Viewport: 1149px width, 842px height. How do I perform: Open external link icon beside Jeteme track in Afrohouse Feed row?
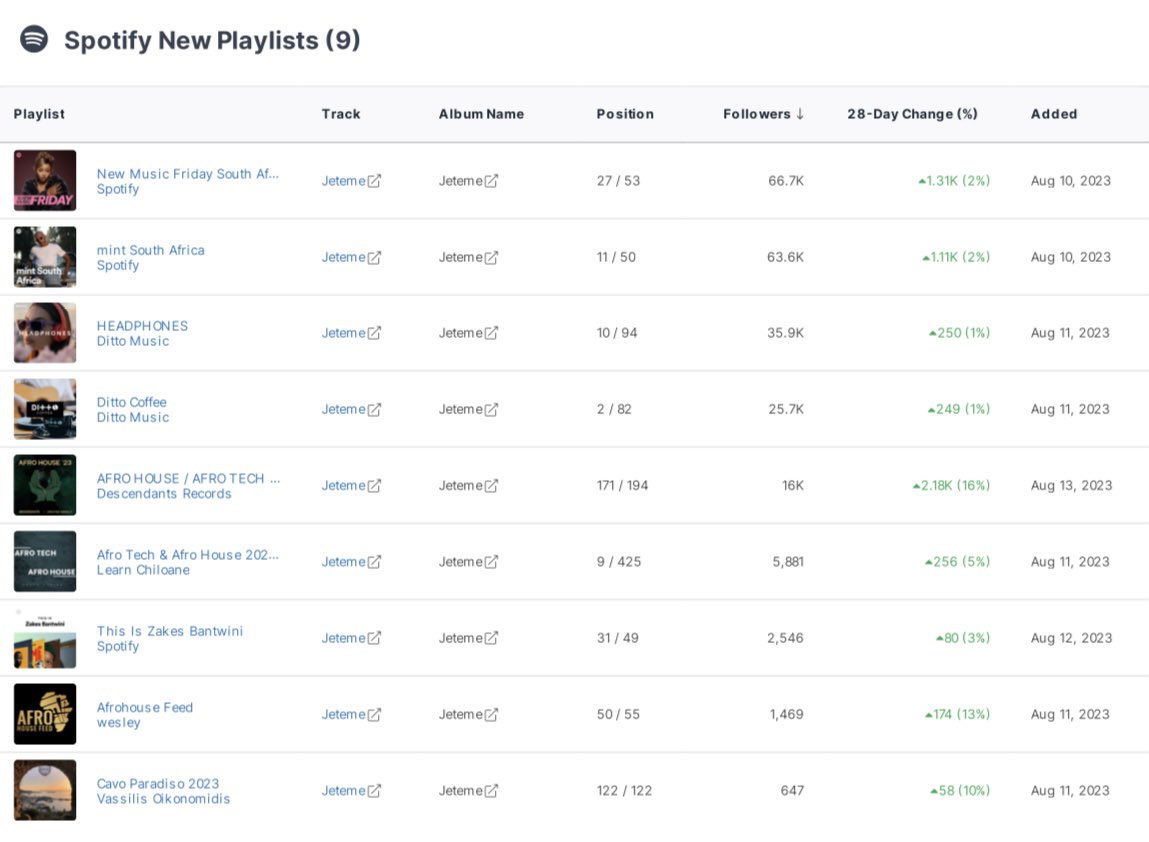pos(374,714)
